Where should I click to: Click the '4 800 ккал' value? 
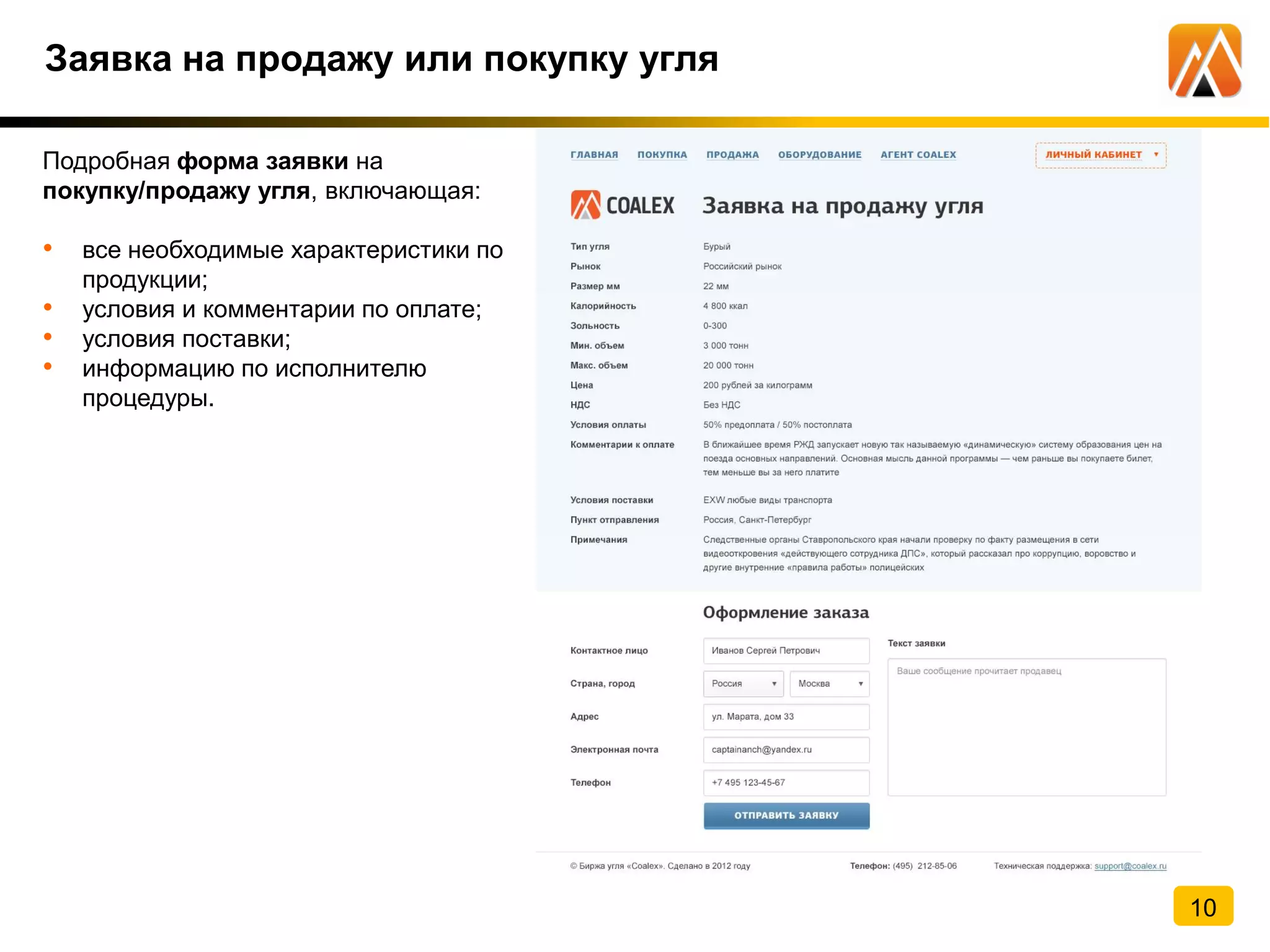pyautogui.click(x=726, y=306)
